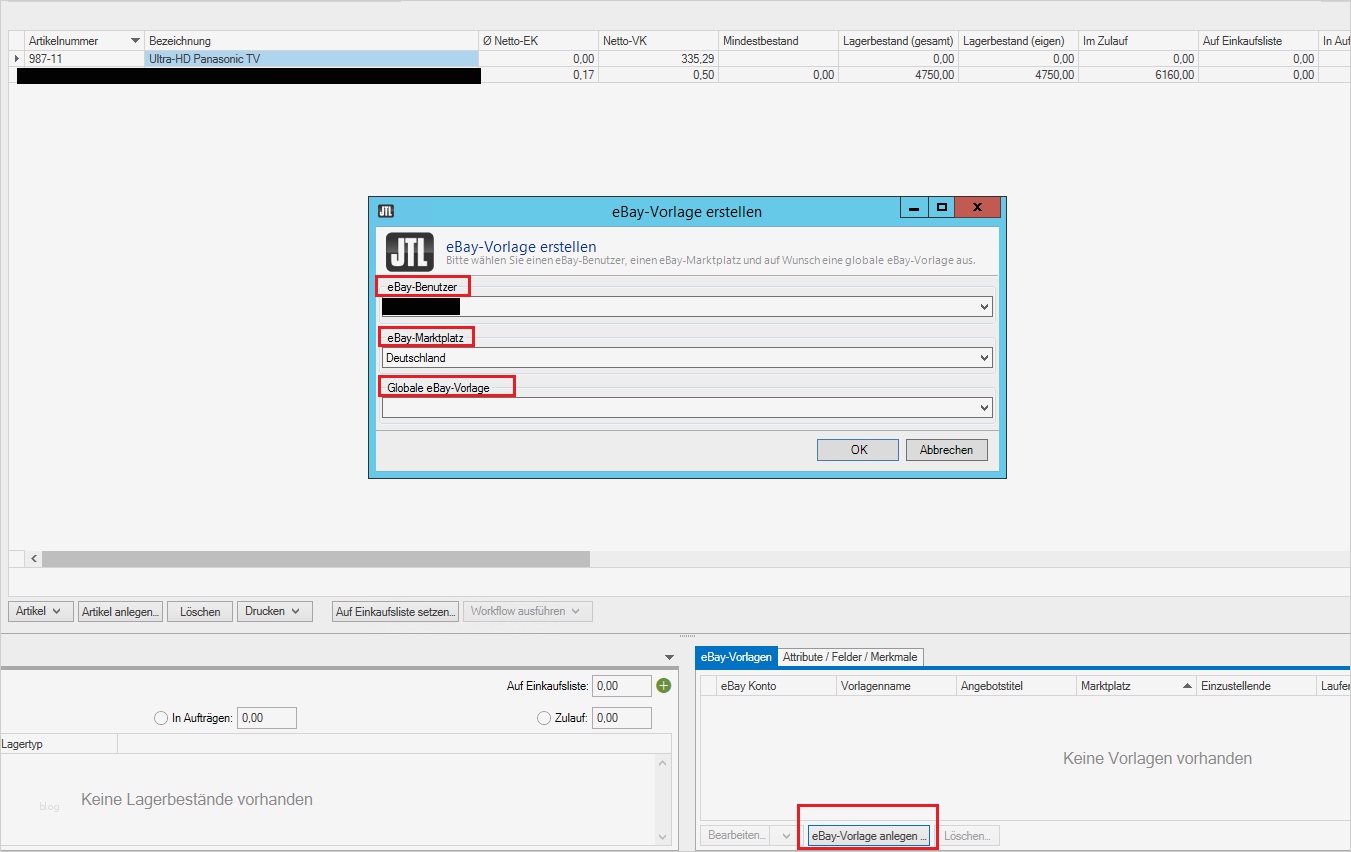This screenshot has height=852, width=1351.
Task: Switch to the eBay-Vorlagen tab
Action: coord(736,657)
